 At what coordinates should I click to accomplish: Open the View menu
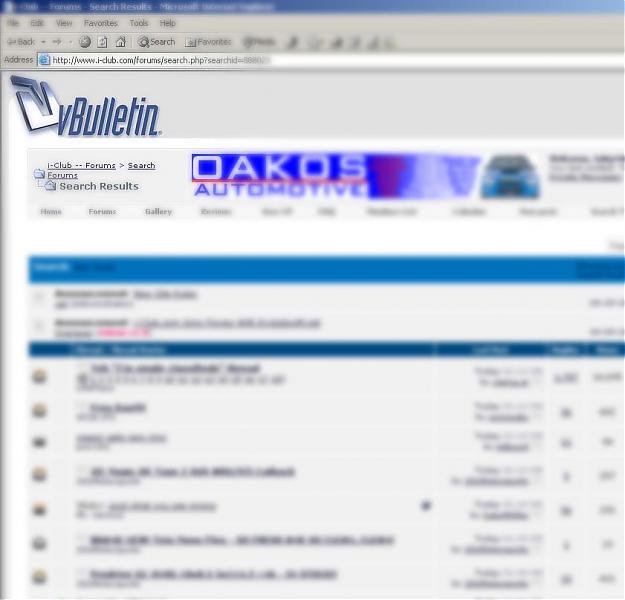pos(64,23)
